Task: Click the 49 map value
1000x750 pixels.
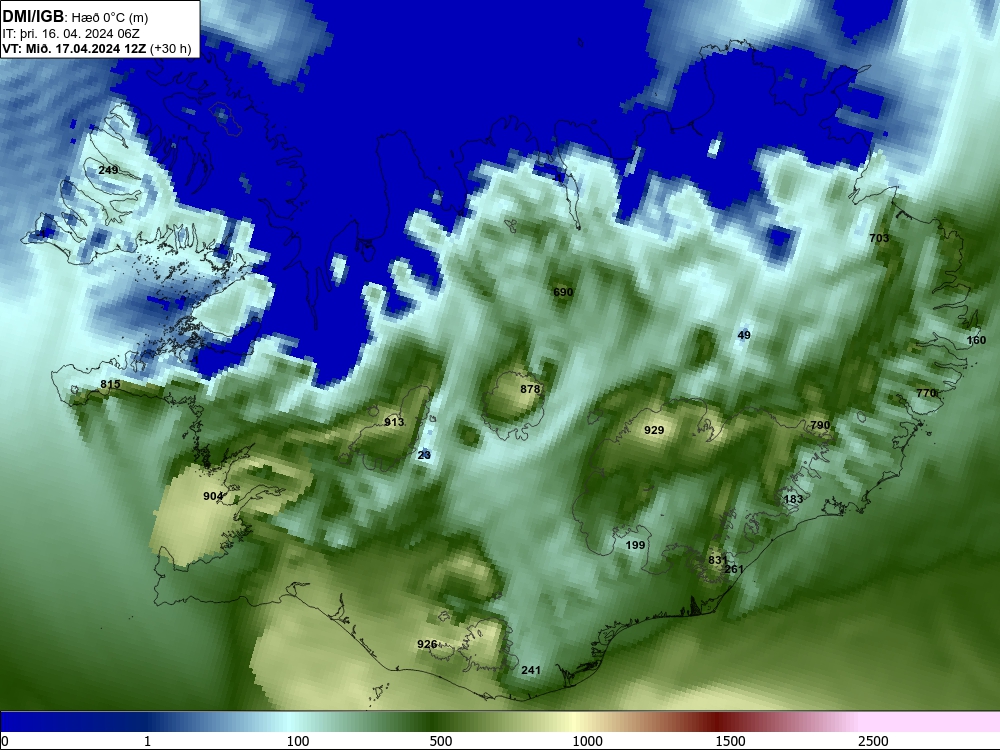Action: pyautogui.click(x=744, y=335)
